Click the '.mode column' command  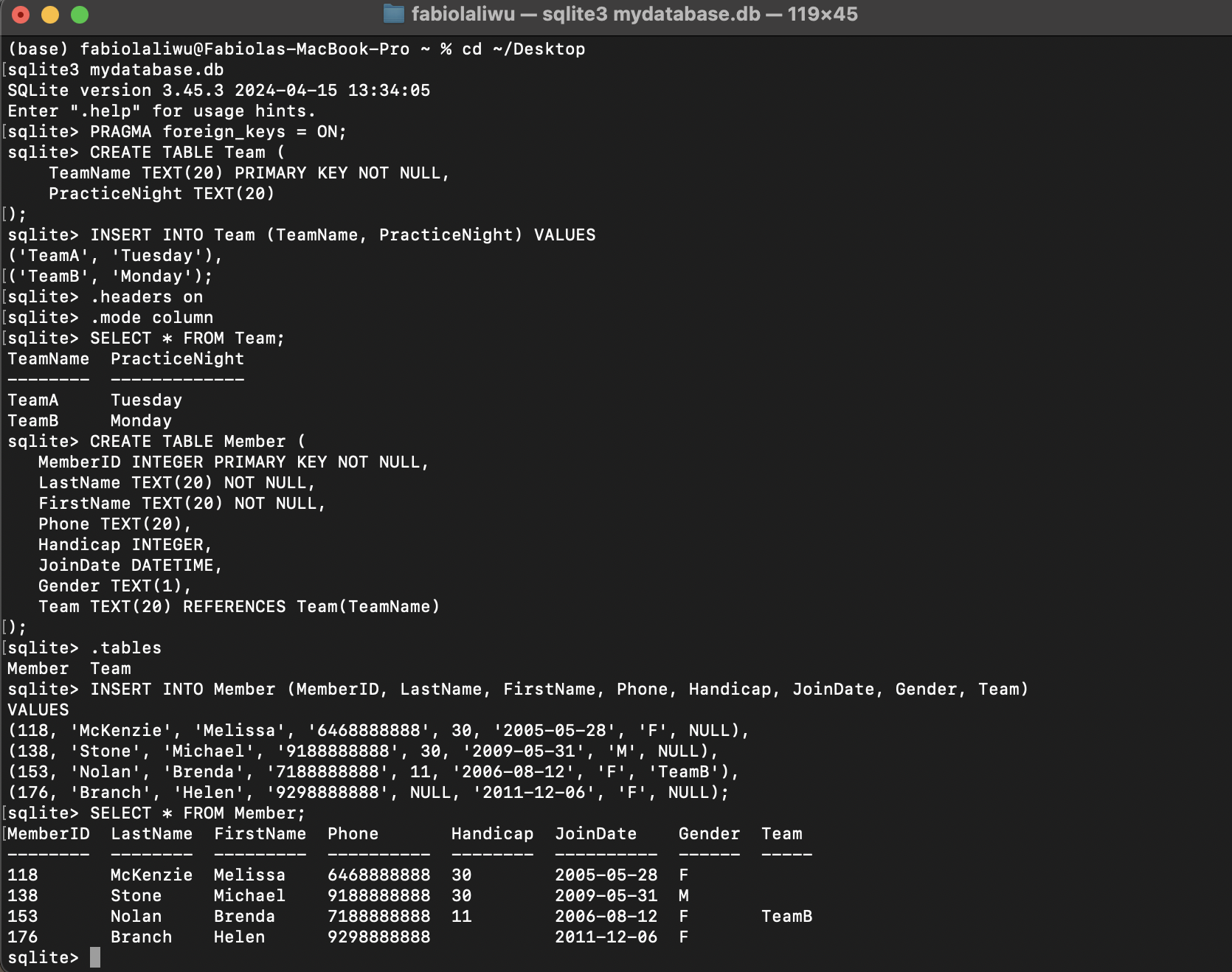tap(151, 318)
